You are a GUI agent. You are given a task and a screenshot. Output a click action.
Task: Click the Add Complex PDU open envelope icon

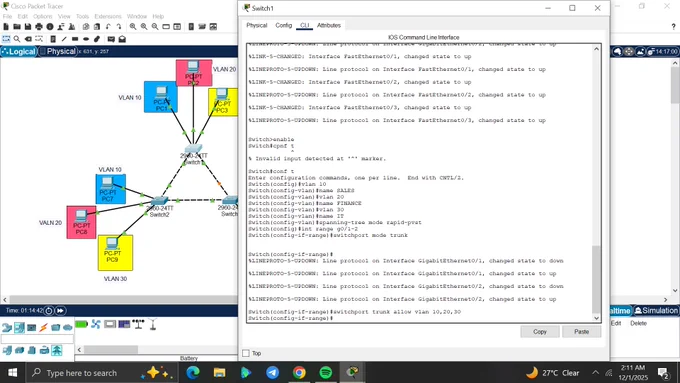tap(122, 39)
